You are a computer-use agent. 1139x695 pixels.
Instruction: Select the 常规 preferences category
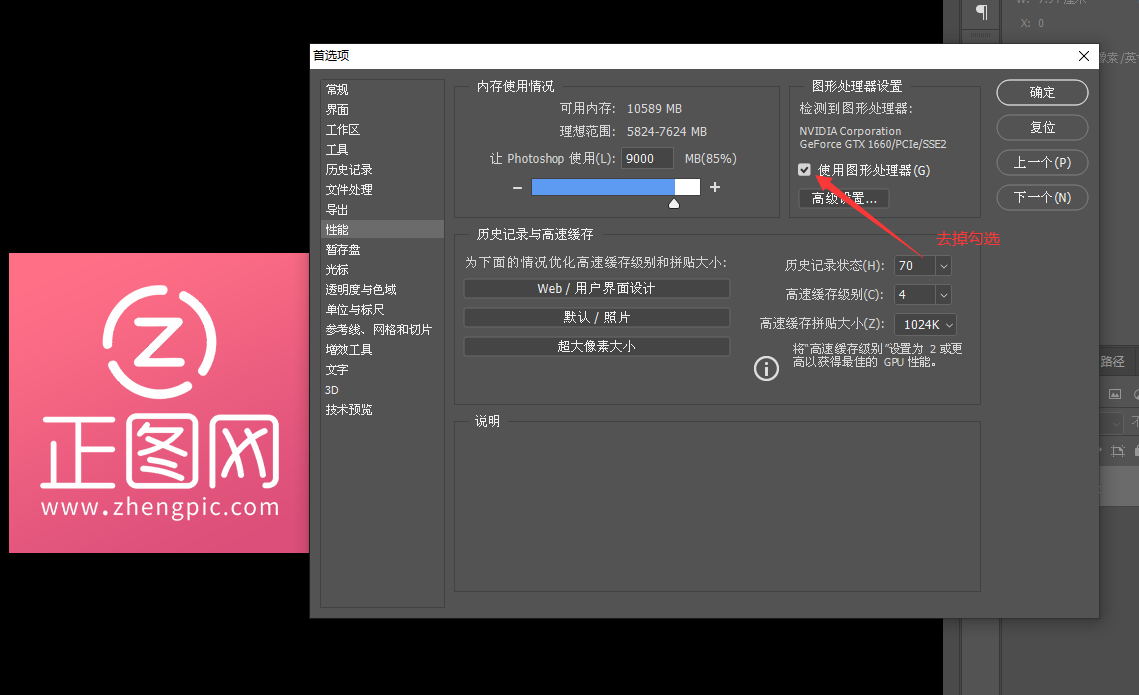[x=382, y=89]
